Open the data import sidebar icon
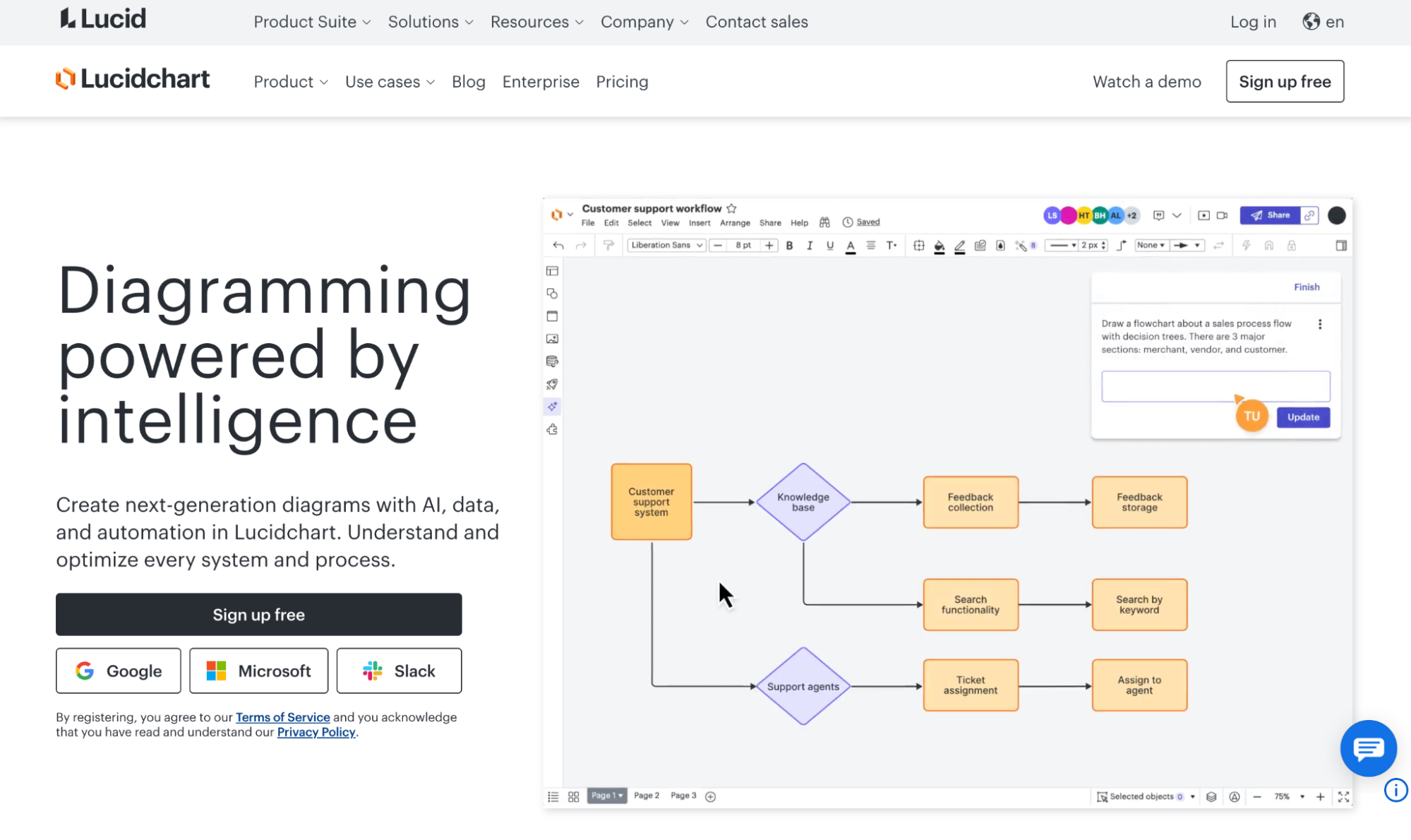1411x840 pixels. [x=552, y=361]
